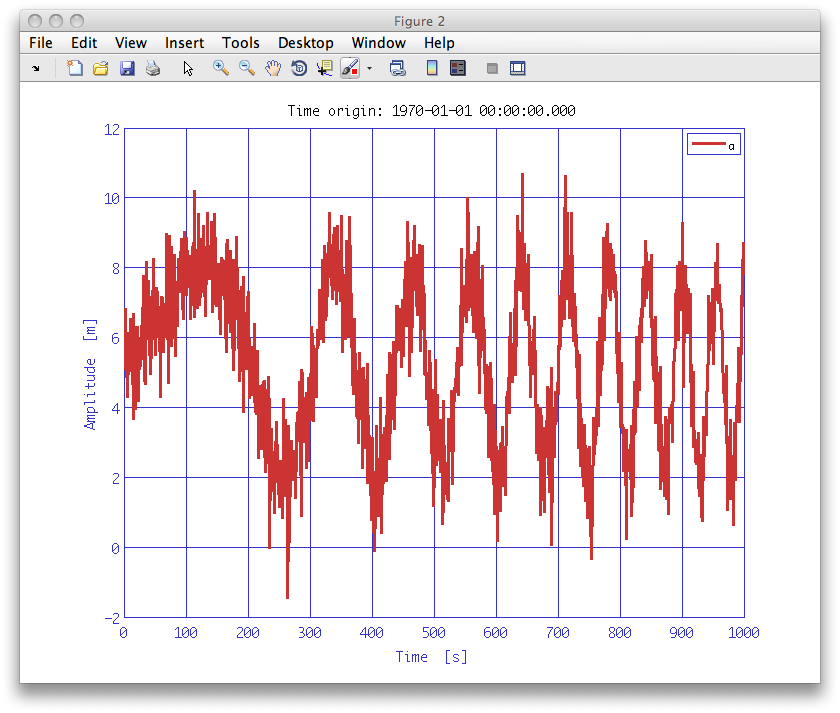Viewport: 840px width, 713px height.
Task: Open the View menu
Action: [x=131, y=43]
